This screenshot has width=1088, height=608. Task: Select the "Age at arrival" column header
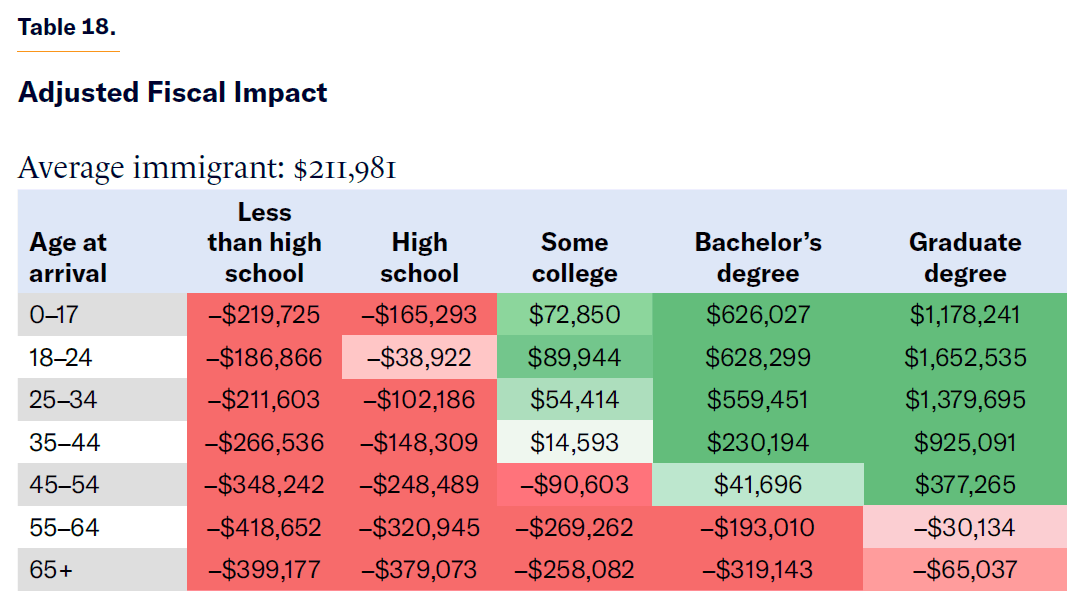coord(68,257)
